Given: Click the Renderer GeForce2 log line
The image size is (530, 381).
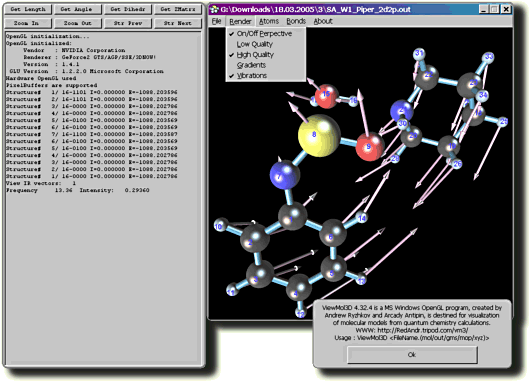Looking at the screenshot, I should pos(90,57).
